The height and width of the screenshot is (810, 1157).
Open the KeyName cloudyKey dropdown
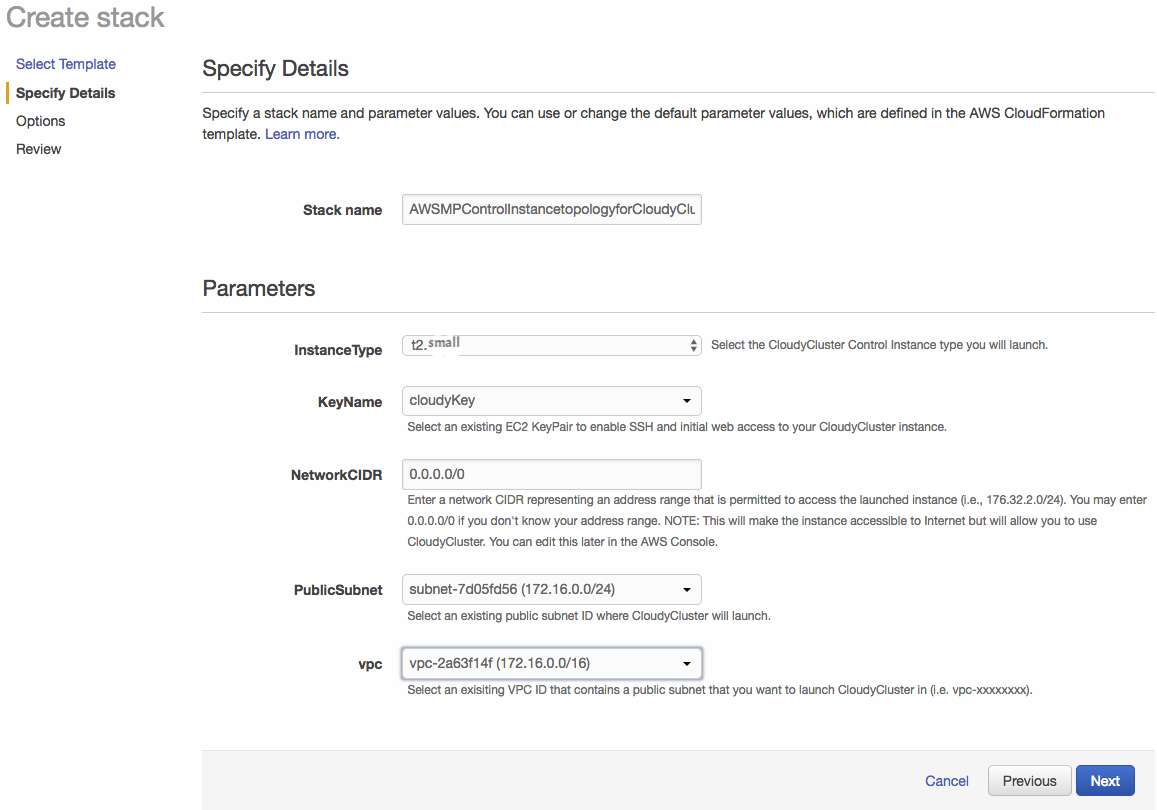(x=551, y=401)
